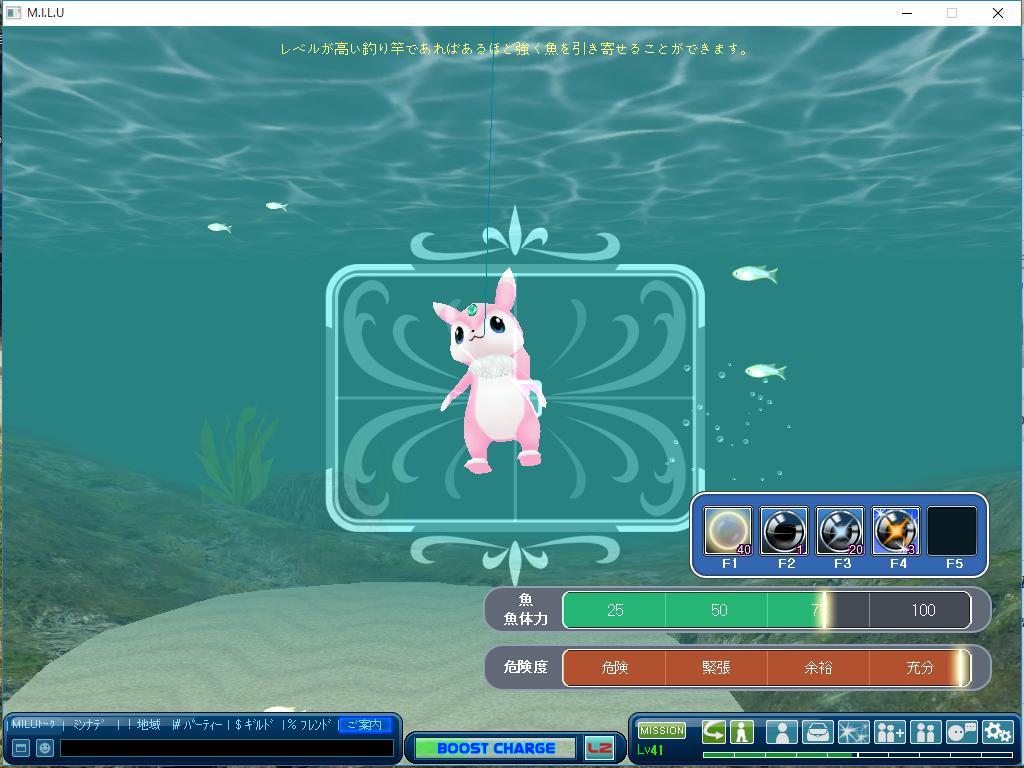Activate the F3 skill slot
The image size is (1024, 768).
tap(839, 531)
